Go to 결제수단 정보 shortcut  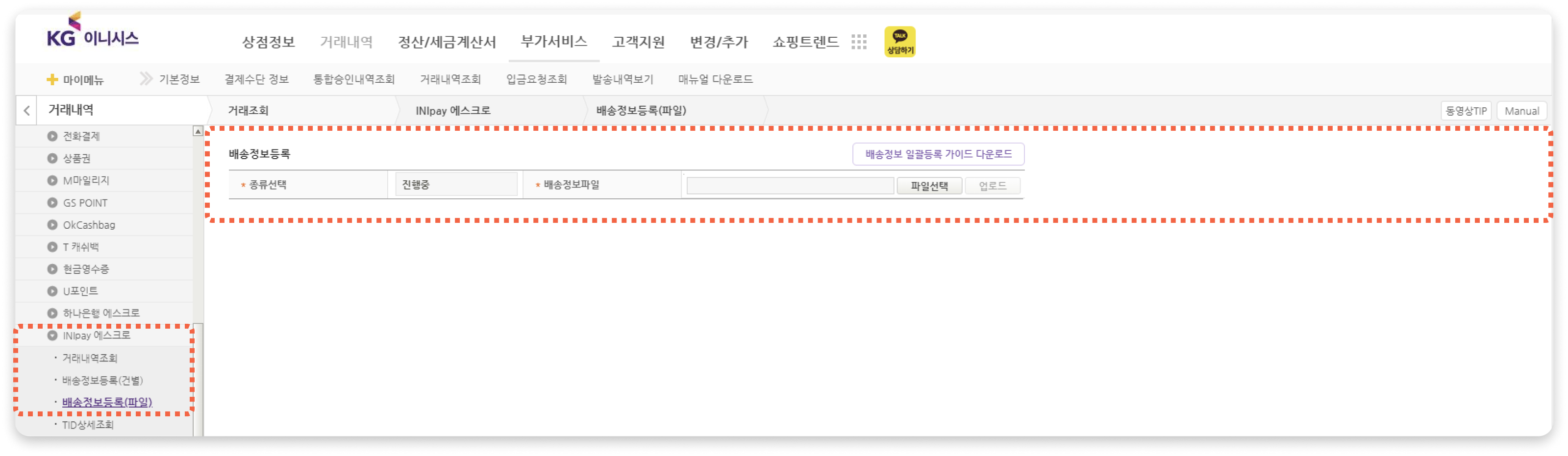(x=256, y=79)
